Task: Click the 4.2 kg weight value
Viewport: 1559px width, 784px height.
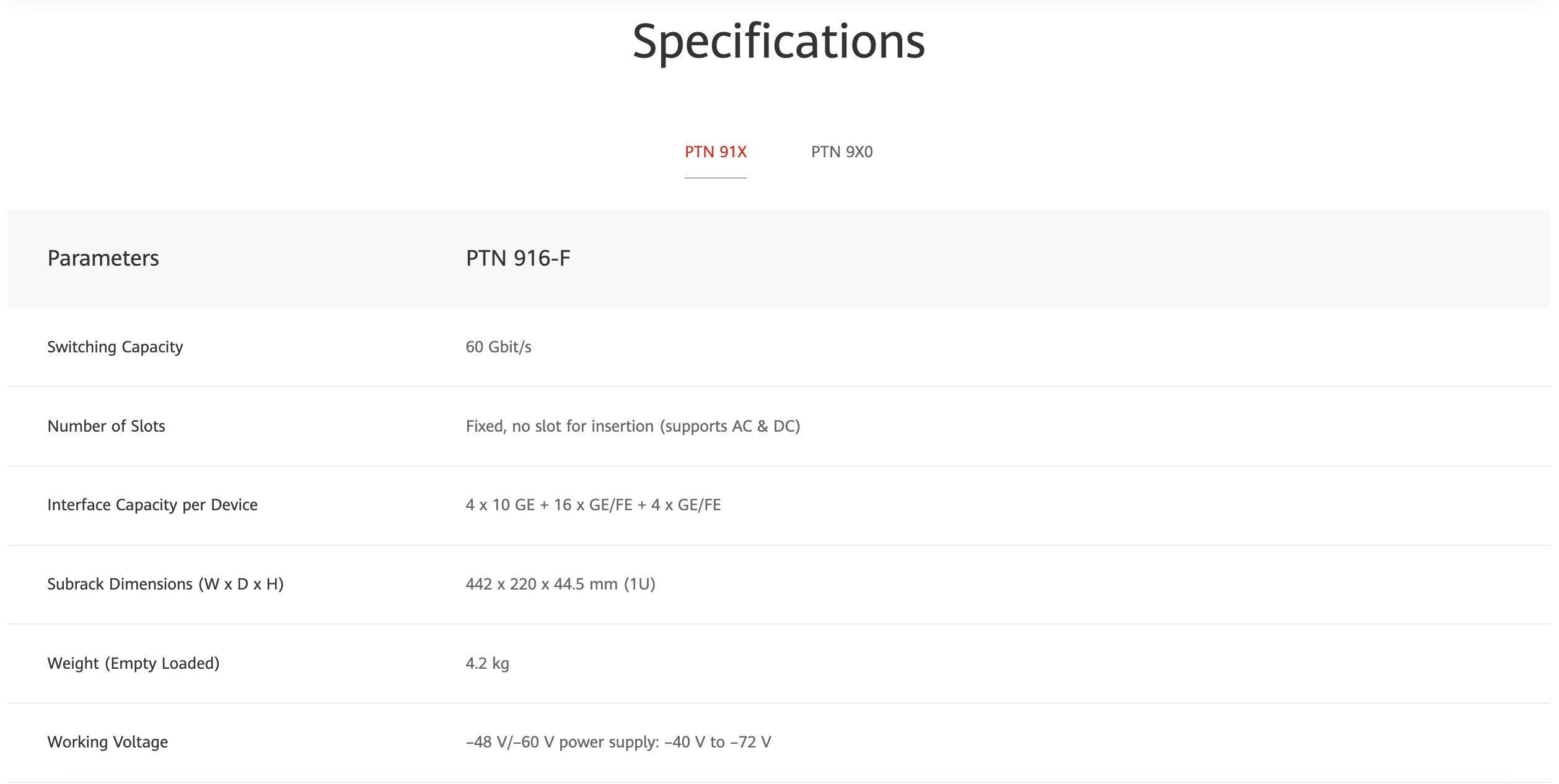Action: [x=487, y=663]
